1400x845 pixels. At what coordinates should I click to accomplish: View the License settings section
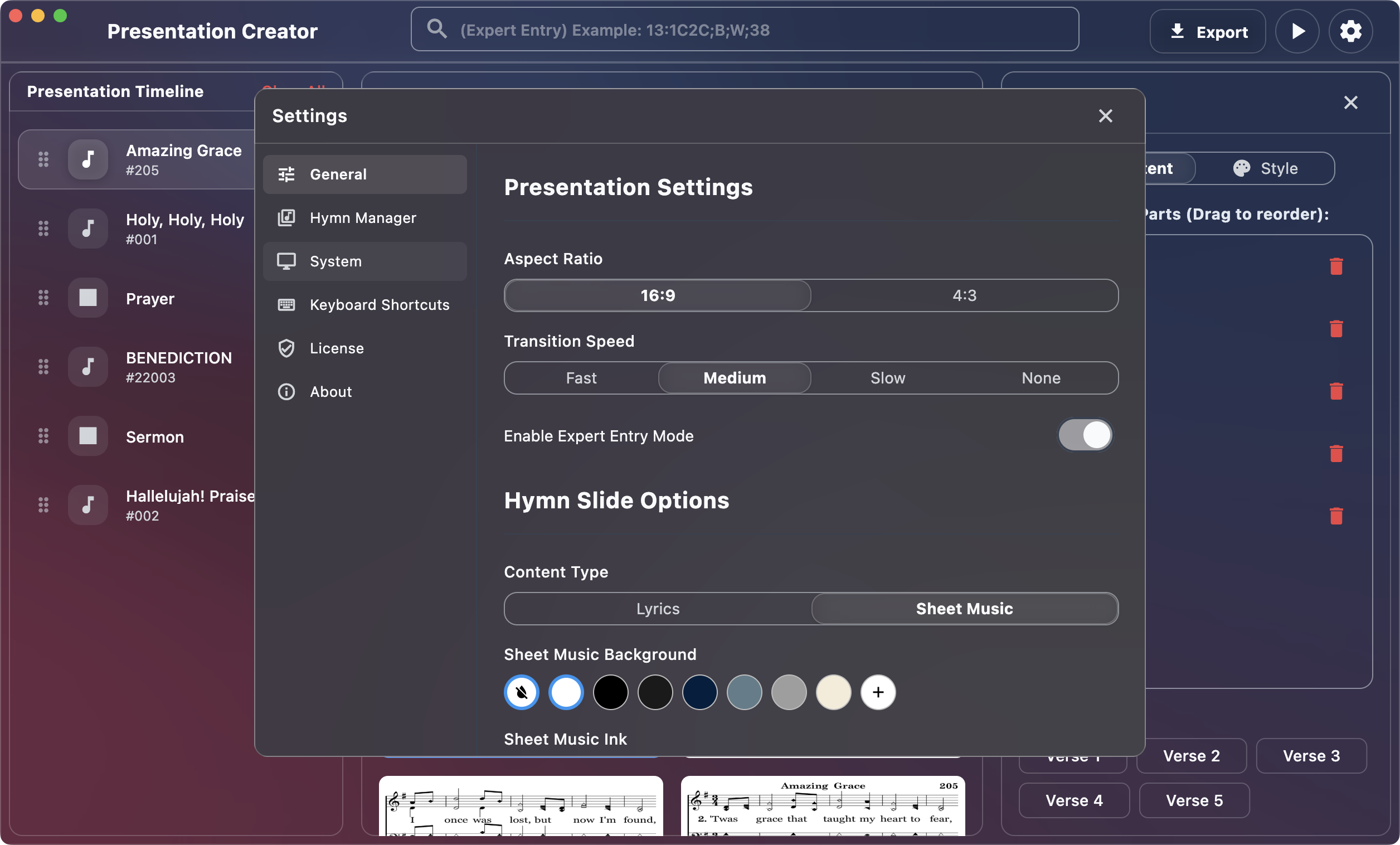(x=337, y=348)
